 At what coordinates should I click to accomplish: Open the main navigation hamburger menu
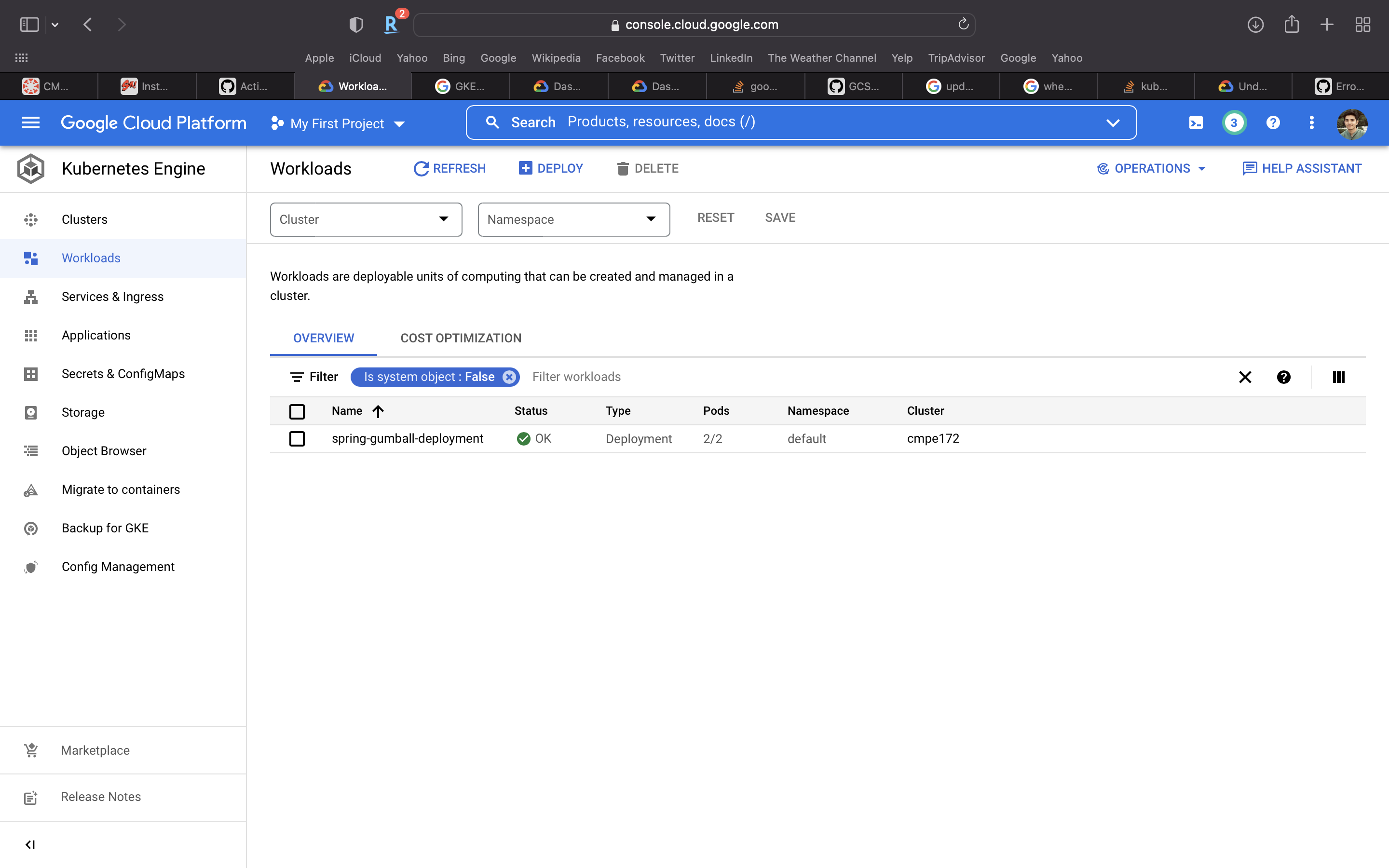[30, 122]
